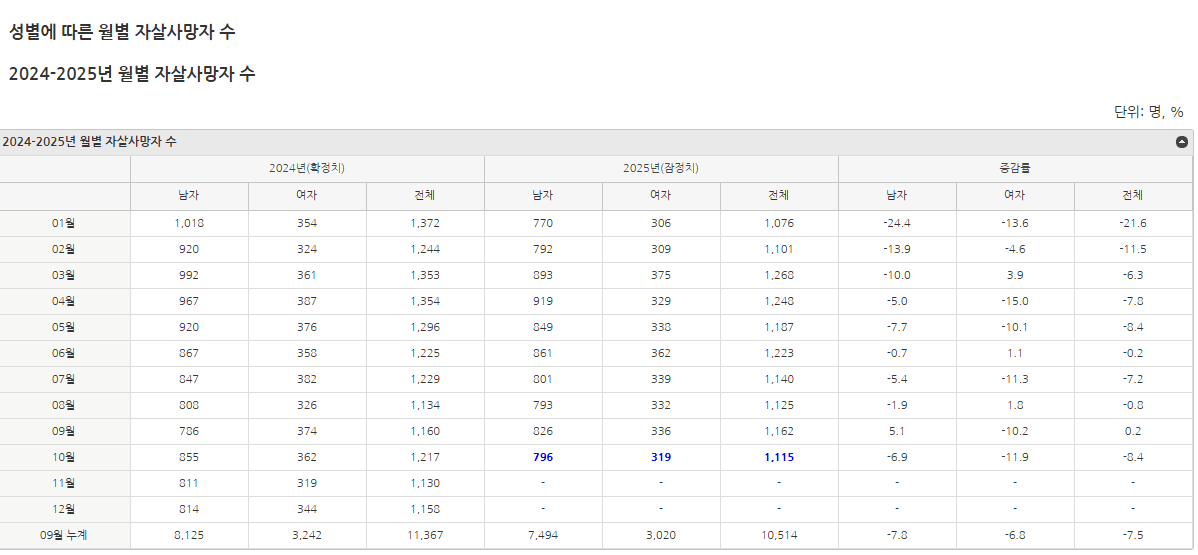
Task: Click the 증감률 column group header
Action: tap(1015, 168)
